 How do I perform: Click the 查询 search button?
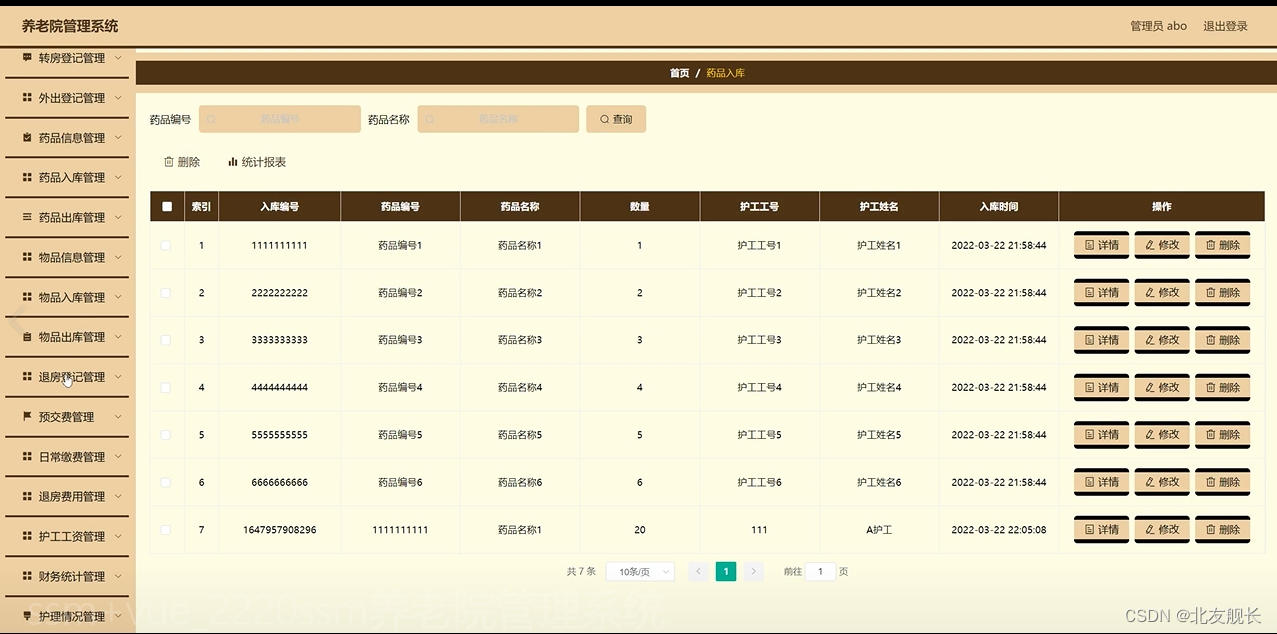pos(616,118)
